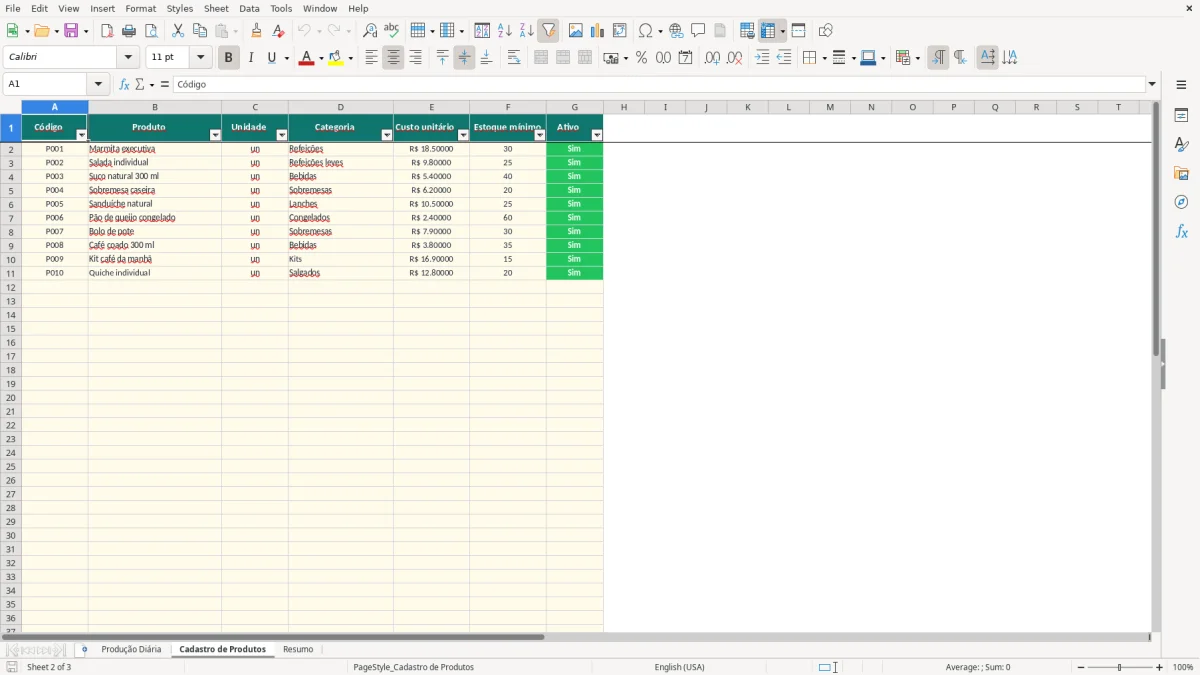Toggle Center Horizontally alignment
The image size is (1200, 675).
(393, 58)
